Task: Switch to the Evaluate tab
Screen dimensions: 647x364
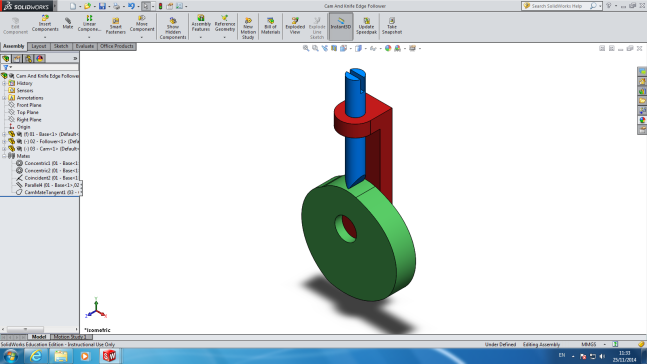Action: [85, 46]
